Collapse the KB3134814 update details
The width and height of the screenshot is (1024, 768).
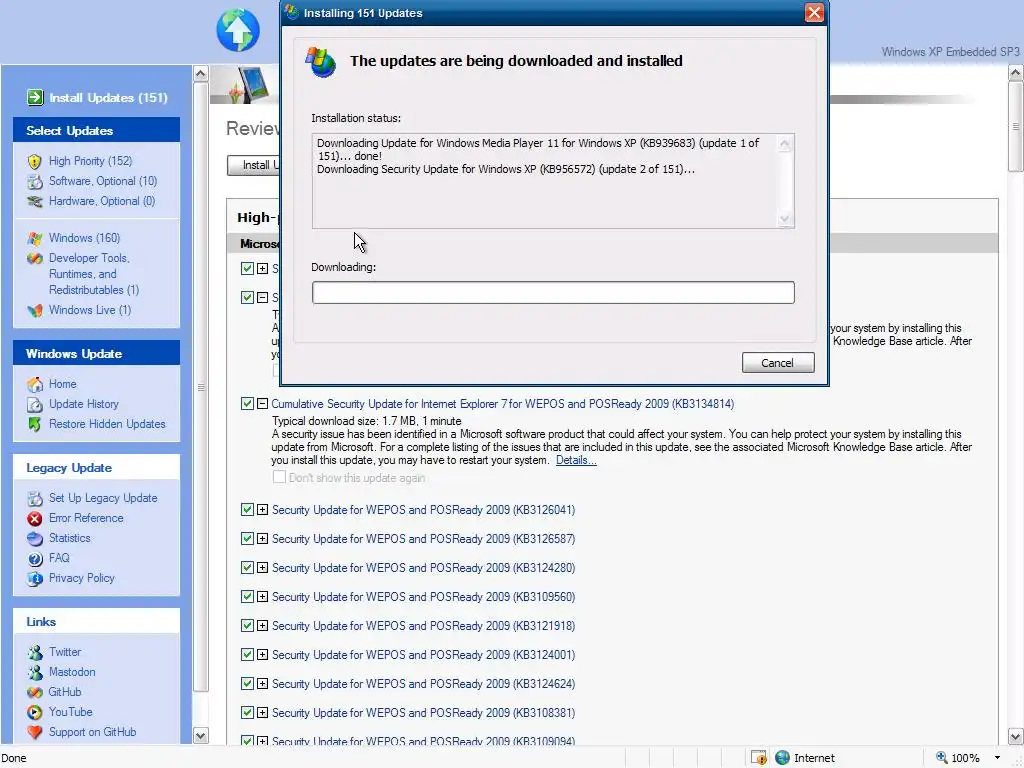(263, 404)
